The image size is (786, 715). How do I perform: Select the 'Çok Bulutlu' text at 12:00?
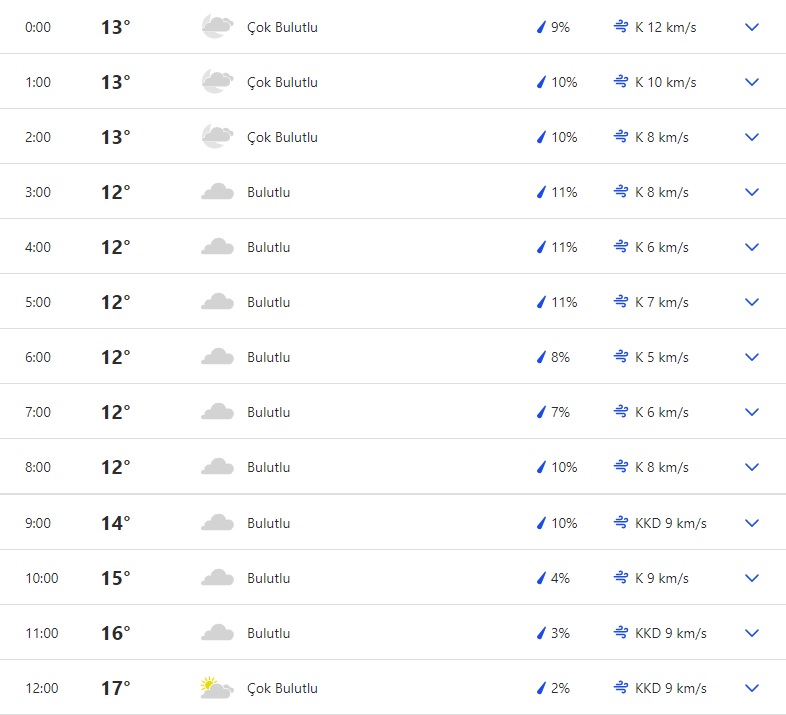pos(282,688)
